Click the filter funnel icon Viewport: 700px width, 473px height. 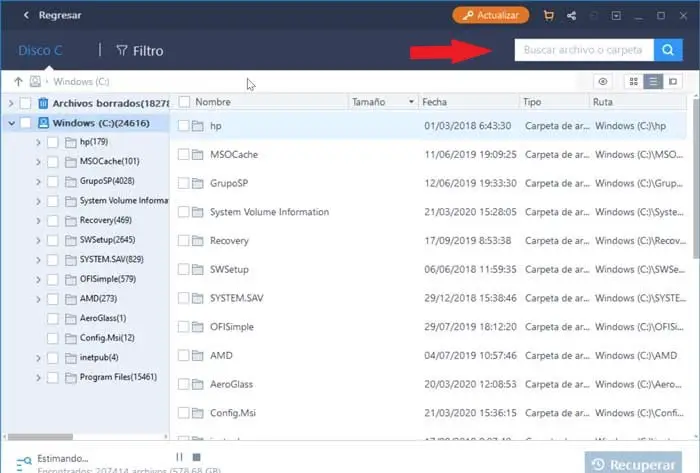point(122,50)
